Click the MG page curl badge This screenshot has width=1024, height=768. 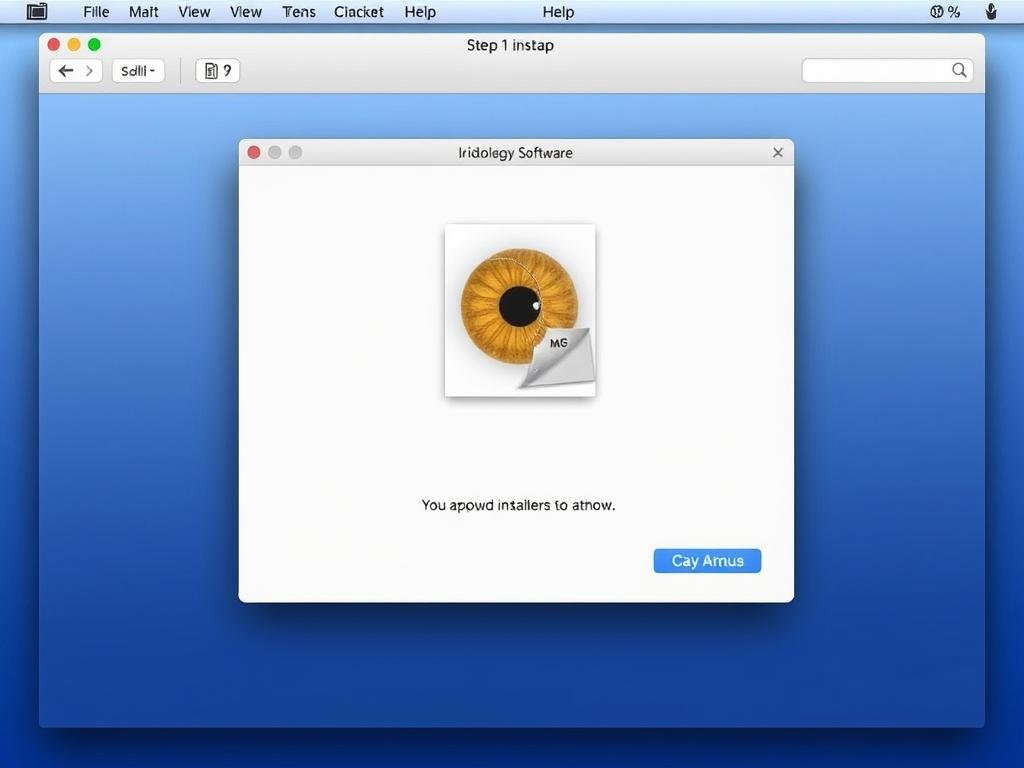pyautogui.click(x=559, y=354)
